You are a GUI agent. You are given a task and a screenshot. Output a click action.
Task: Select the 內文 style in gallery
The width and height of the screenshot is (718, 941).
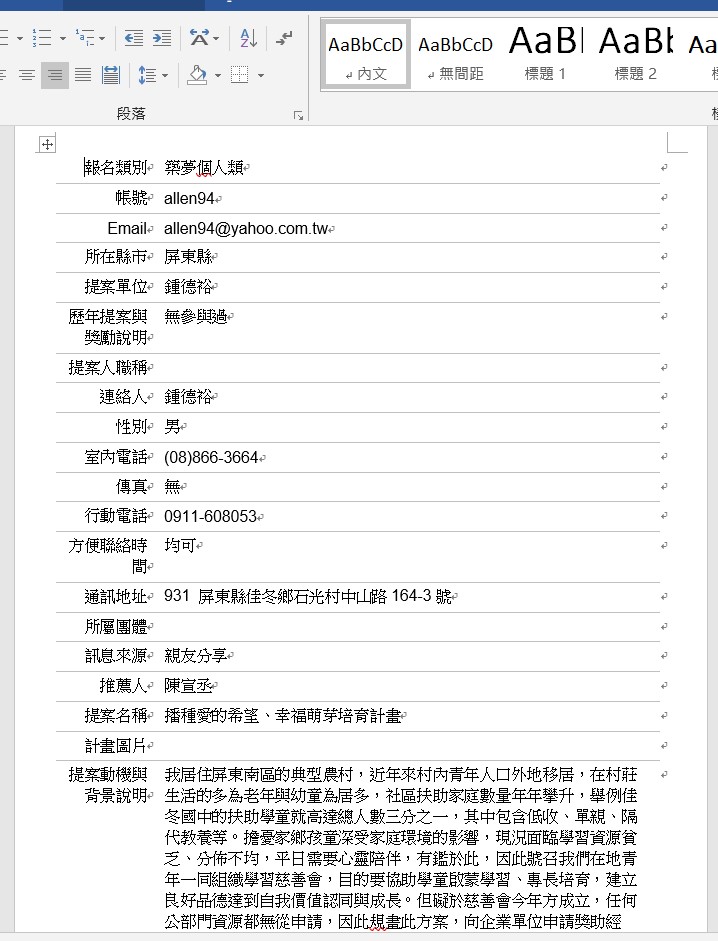pos(365,54)
